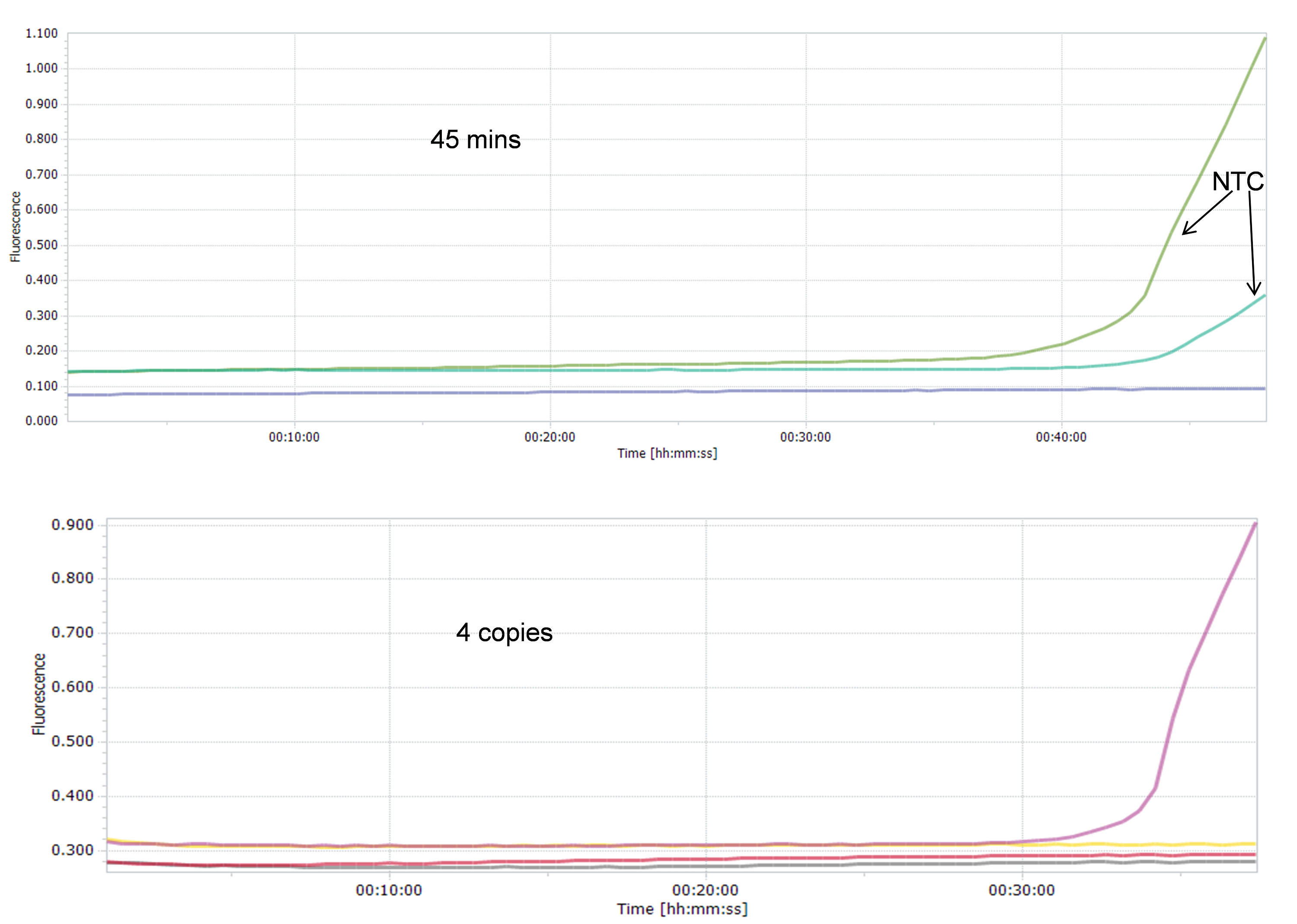Click the arrowhead pointing at teal curve
This screenshot has height=924, width=1297.
1254,291
